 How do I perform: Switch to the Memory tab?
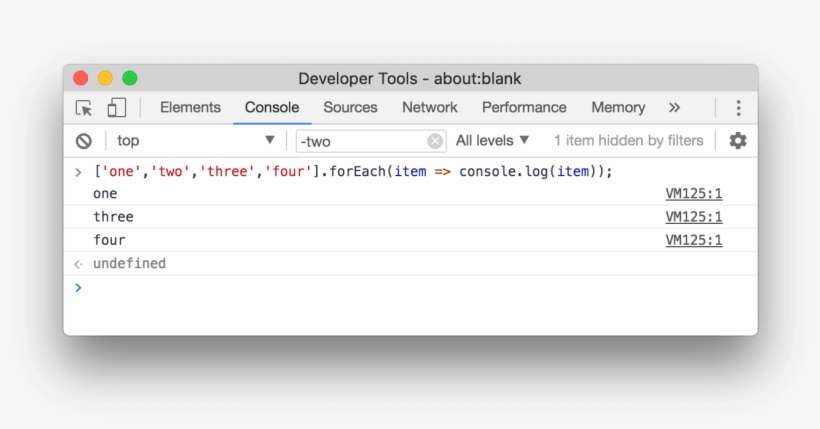[617, 108]
